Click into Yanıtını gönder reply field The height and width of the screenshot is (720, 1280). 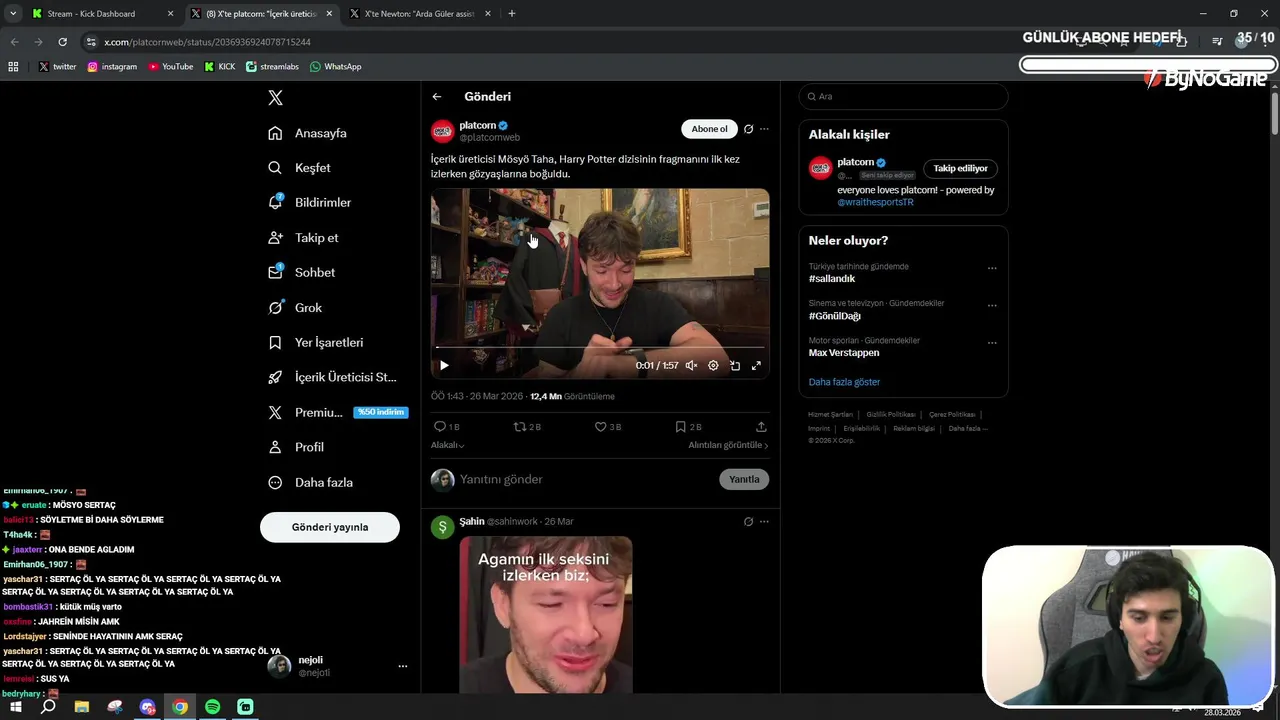click(x=585, y=480)
